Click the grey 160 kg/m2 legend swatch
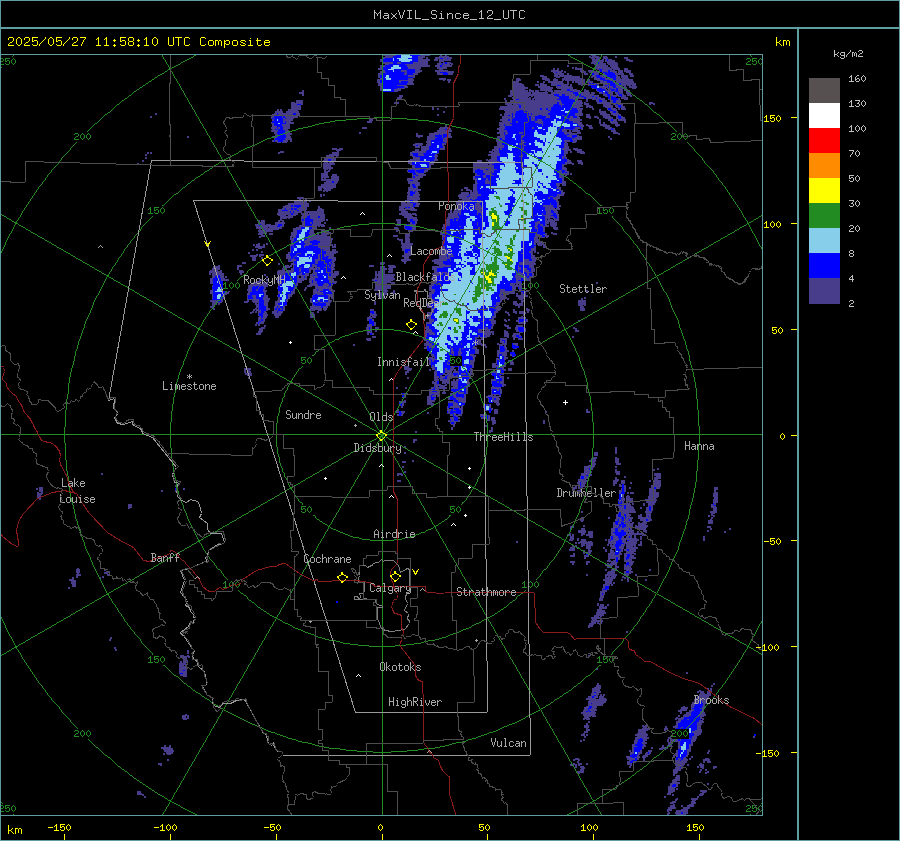This screenshot has width=900, height=841. tap(824, 91)
